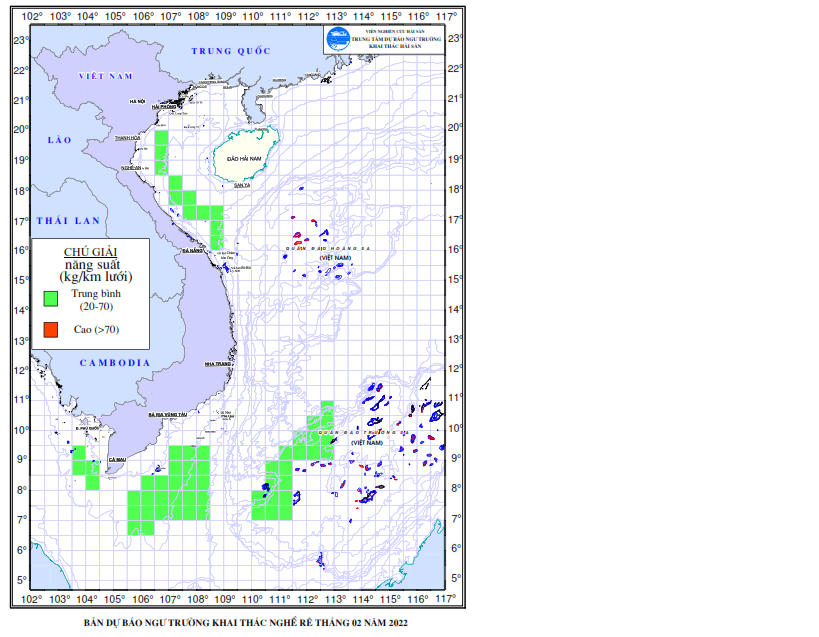The image size is (819, 637).
Task: Click the Quần đảo Hoàng Sa label
Action: [328, 249]
